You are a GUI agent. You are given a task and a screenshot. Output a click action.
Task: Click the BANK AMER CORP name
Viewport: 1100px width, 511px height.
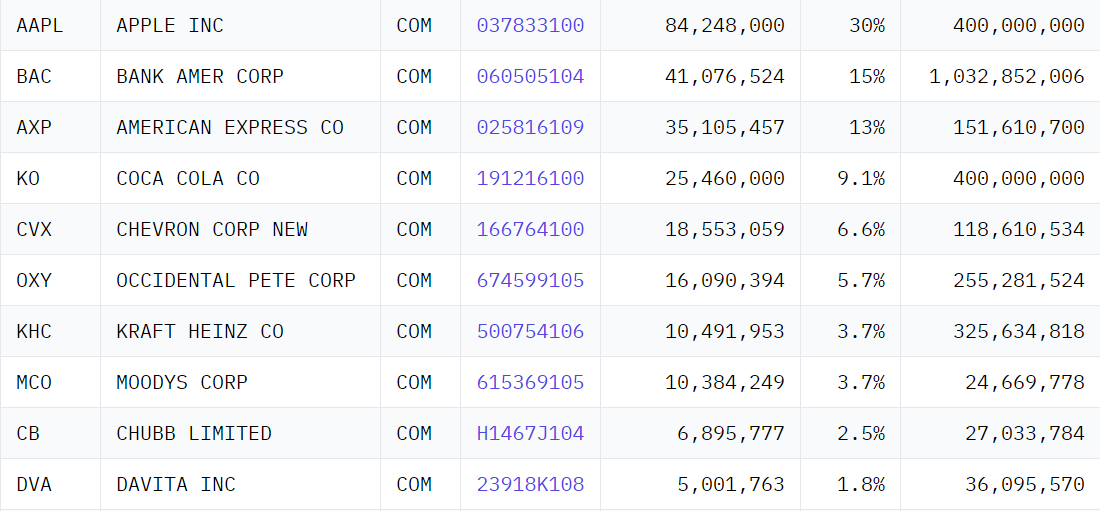coord(200,76)
